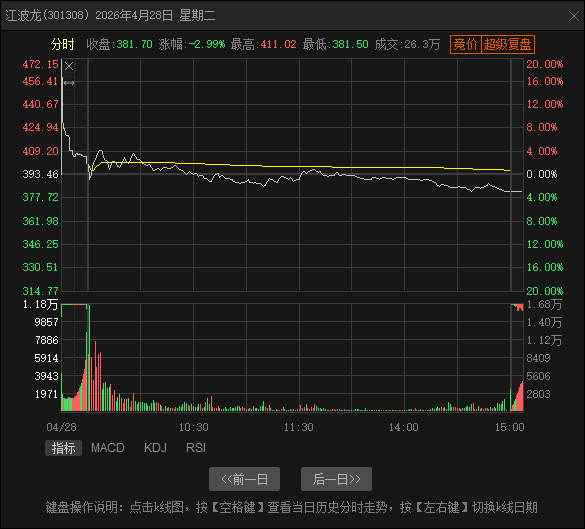Click the 472.15 price axis label
The image size is (585, 529).
tap(41, 64)
